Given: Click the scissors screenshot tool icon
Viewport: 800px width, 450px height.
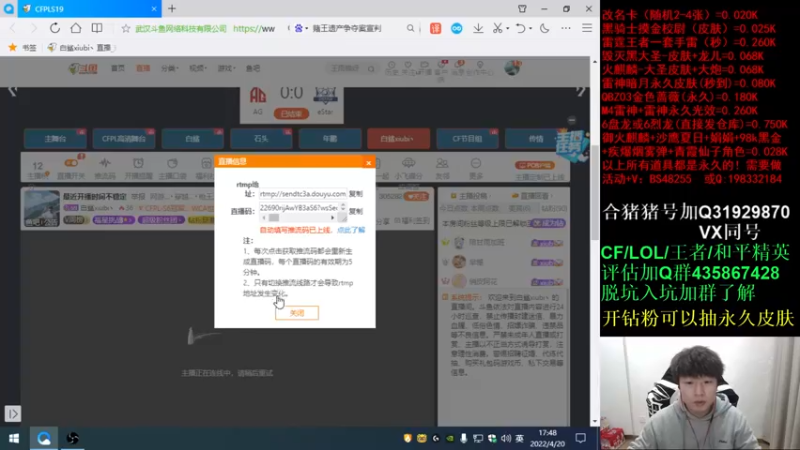Looking at the screenshot, I should pyautogui.click(x=497, y=29).
